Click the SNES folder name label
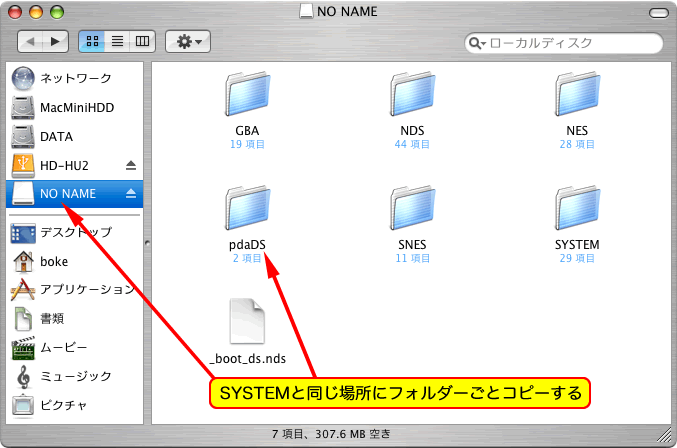The height and width of the screenshot is (448, 677). (x=412, y=245)
